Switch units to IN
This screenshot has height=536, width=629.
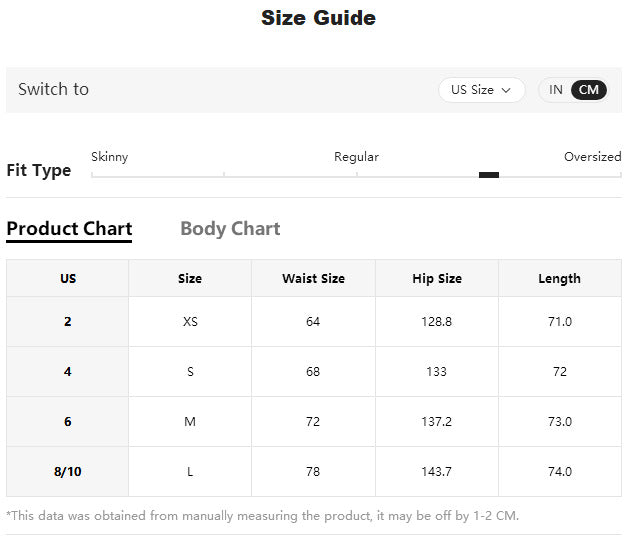(x=556, y=90)
